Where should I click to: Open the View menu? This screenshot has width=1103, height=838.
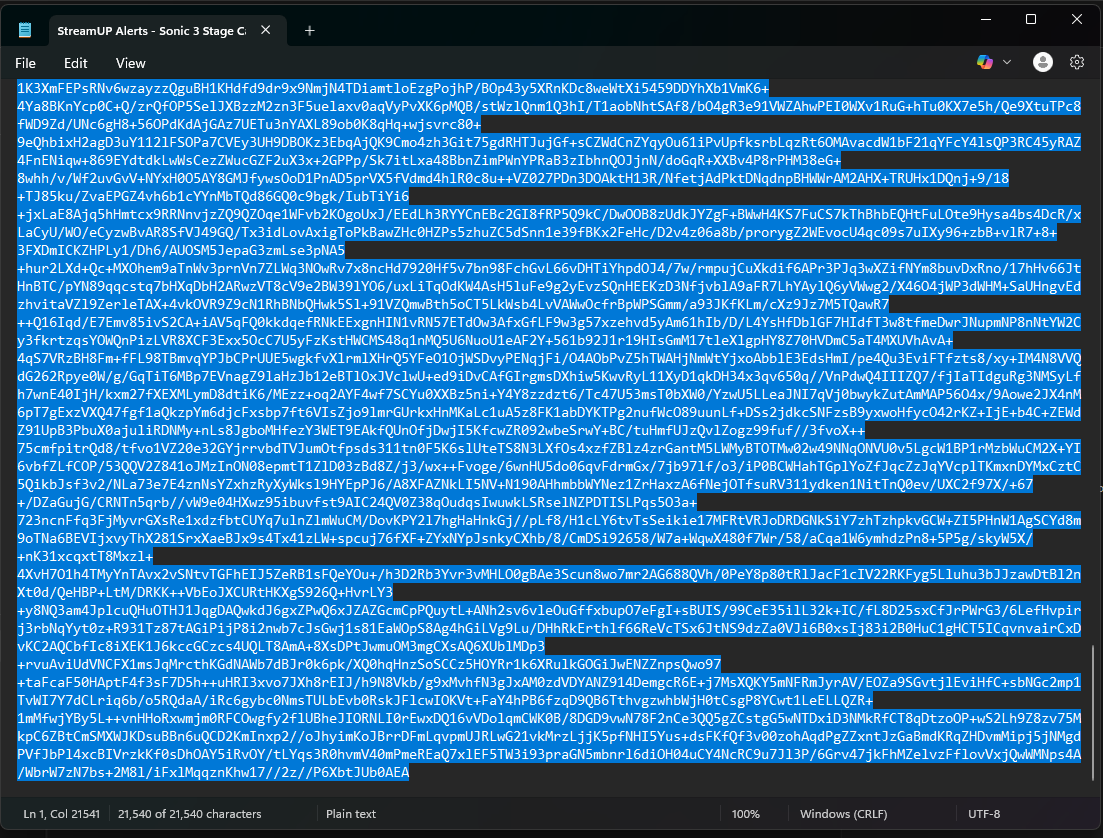pos(131,63)
